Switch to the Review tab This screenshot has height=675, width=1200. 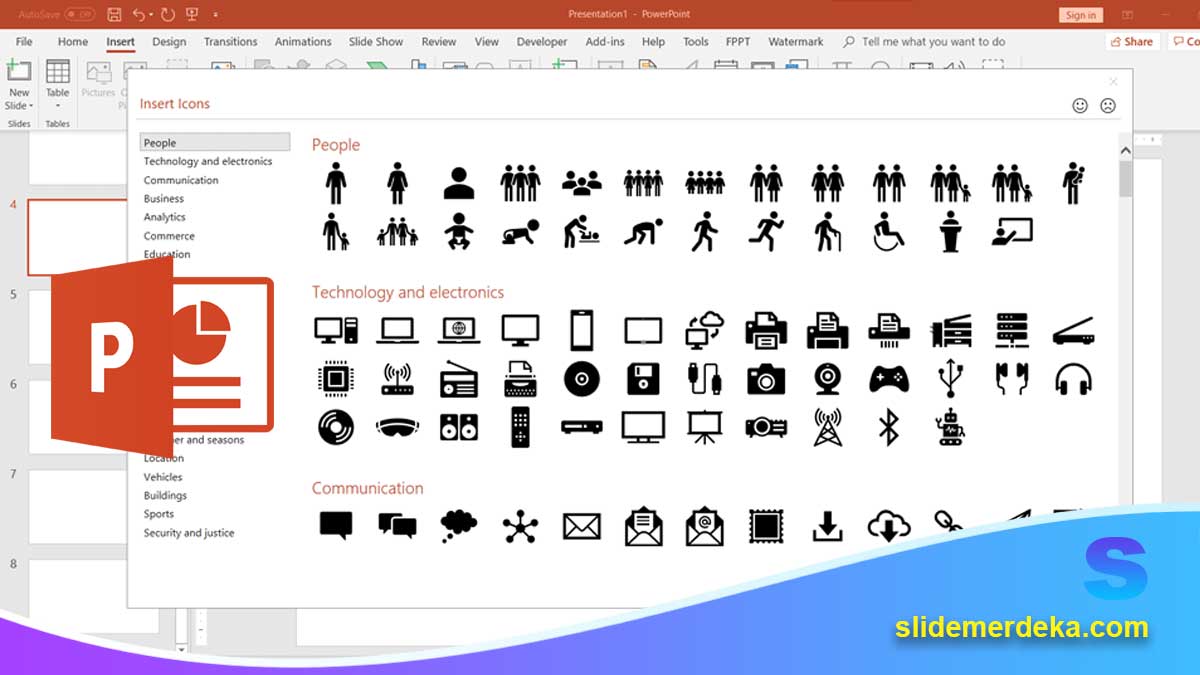point(439,42)
